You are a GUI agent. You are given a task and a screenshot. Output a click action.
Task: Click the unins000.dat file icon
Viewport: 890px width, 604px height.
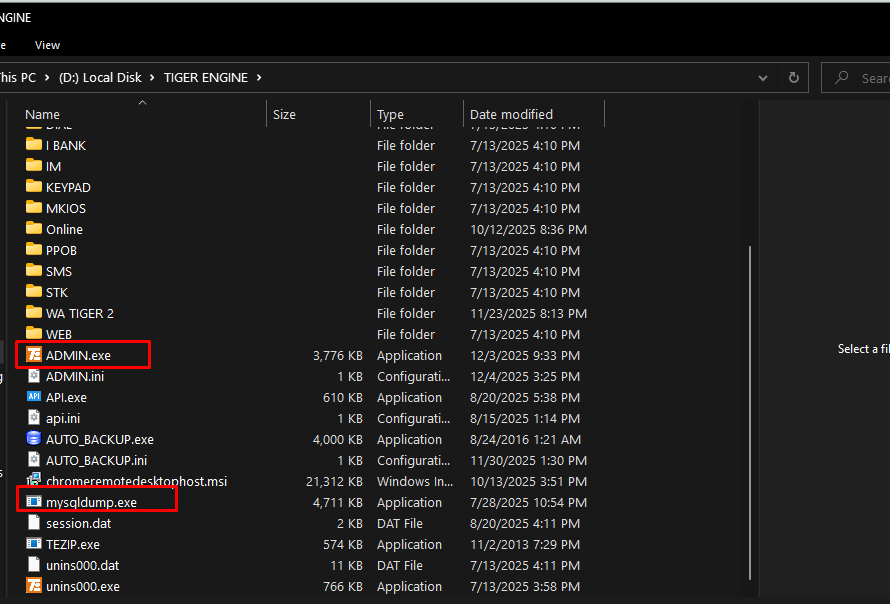point(34,565)
